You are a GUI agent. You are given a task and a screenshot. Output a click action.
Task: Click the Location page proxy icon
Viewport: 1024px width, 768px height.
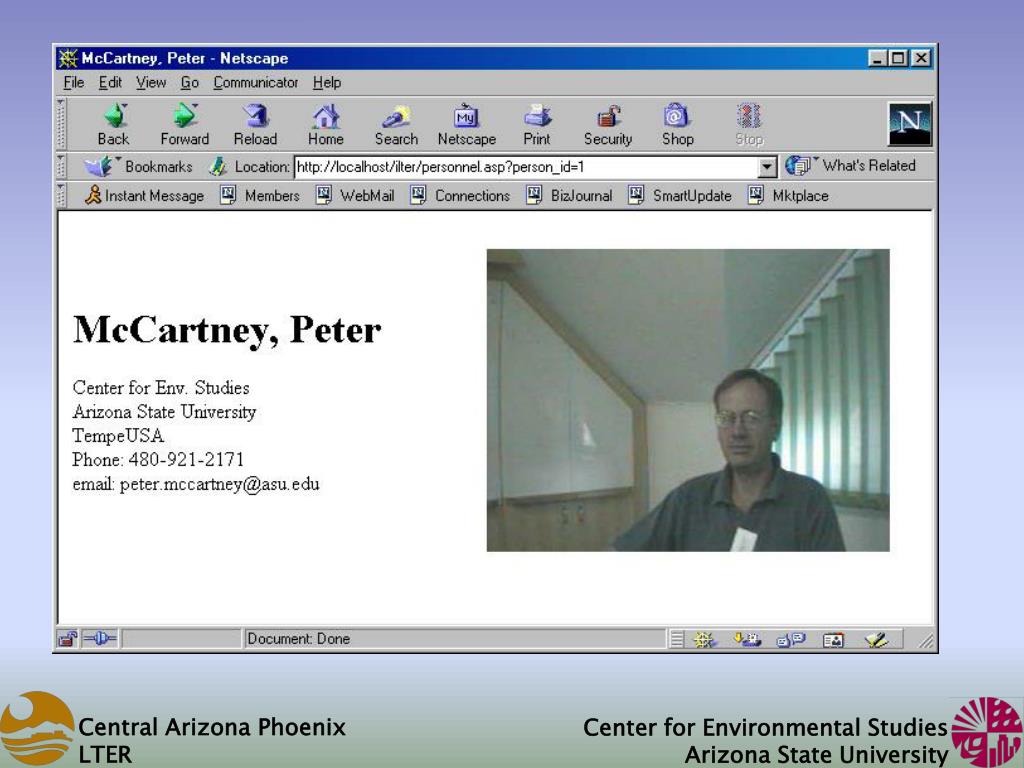[x=217, y=167]
